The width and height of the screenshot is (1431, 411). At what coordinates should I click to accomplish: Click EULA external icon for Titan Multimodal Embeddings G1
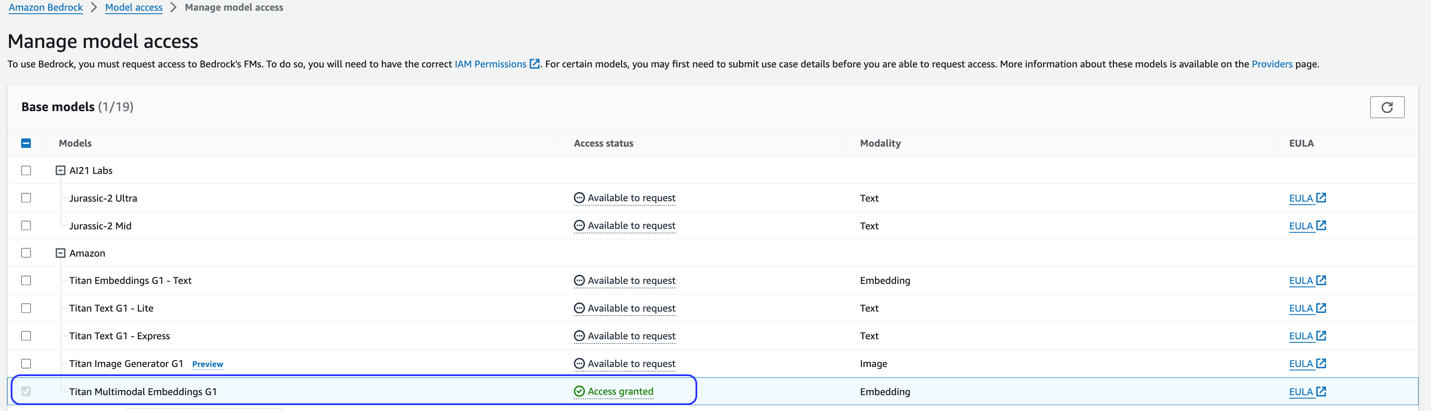[1321, 392]
